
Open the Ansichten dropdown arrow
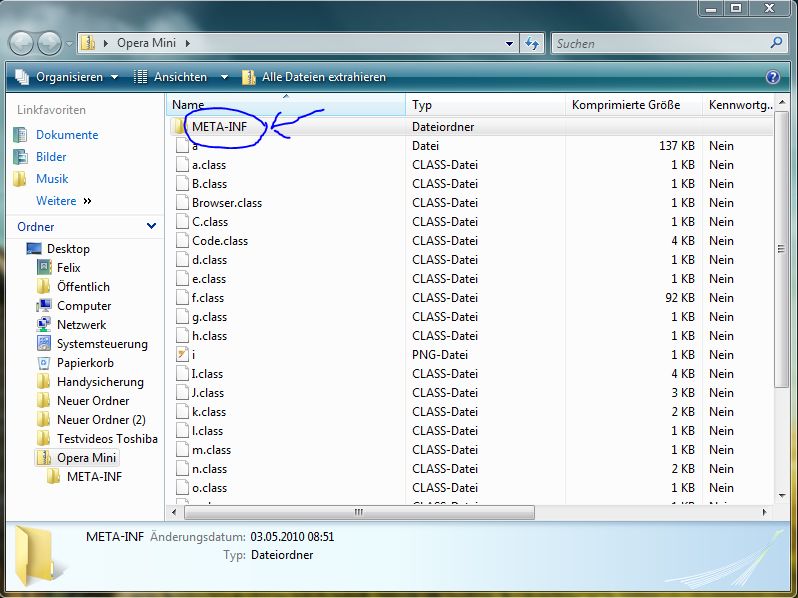pos(224,77)
